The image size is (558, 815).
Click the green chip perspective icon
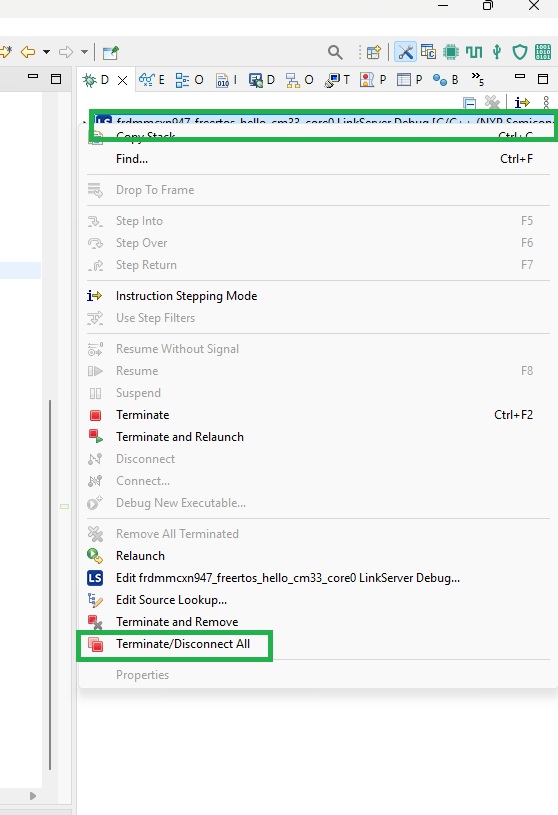pyautogui.click(x=451, y=52)
